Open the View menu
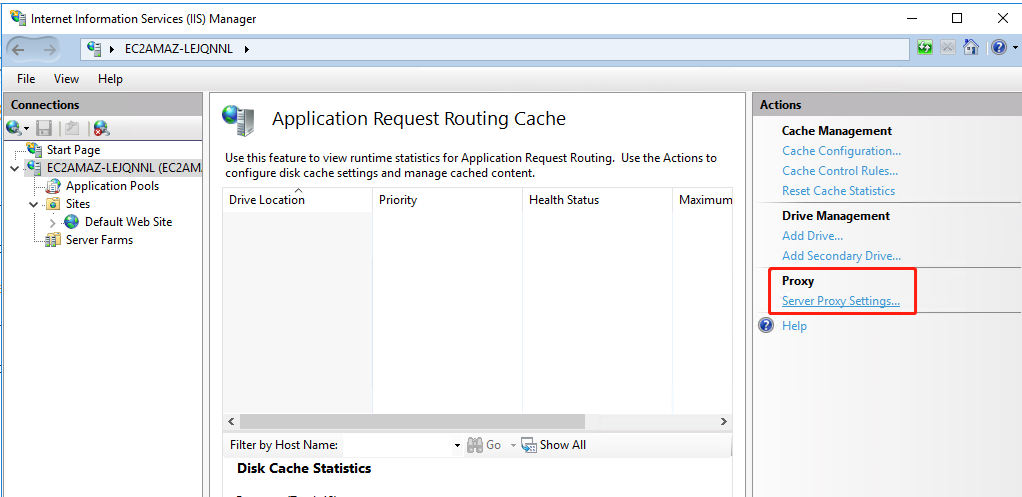The height and width of the screenshot is (497, 1022). (x=66, y=79)
